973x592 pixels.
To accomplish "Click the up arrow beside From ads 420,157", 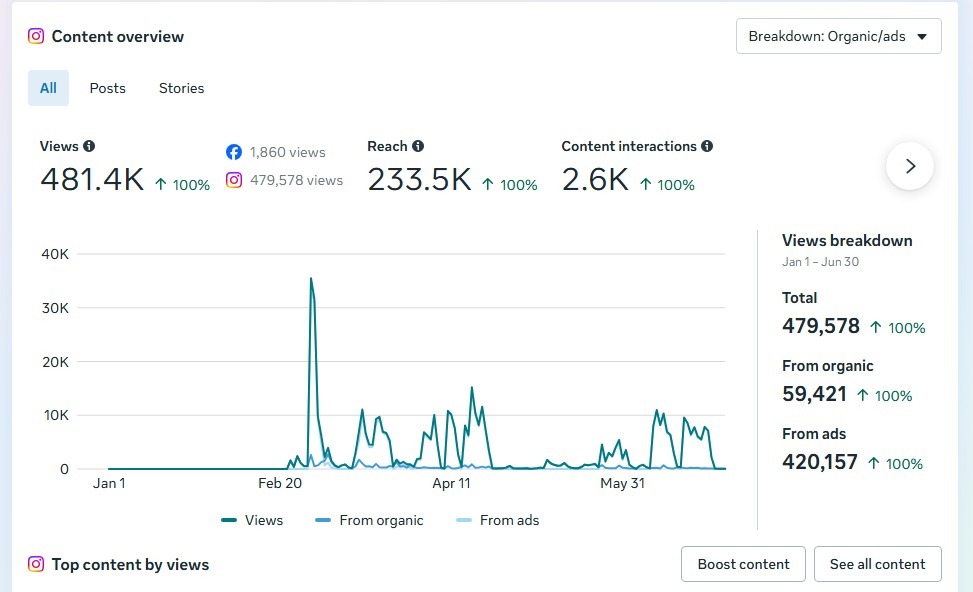I will (874, 463).
